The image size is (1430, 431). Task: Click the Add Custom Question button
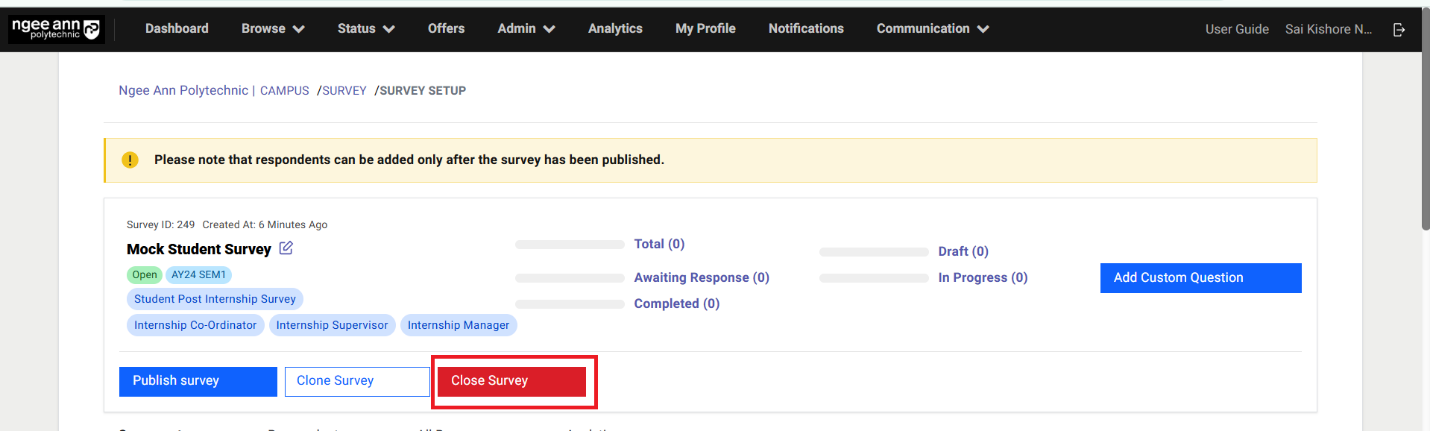(1200, 278)
